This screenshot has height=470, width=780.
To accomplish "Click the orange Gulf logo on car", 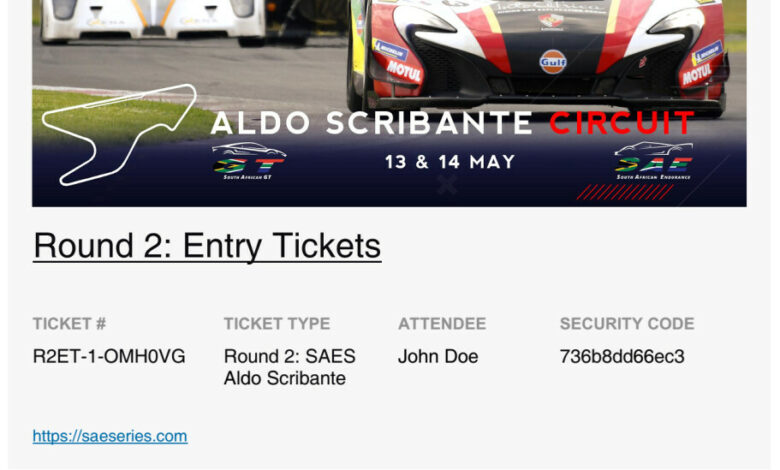I will (x=552, y=61).
